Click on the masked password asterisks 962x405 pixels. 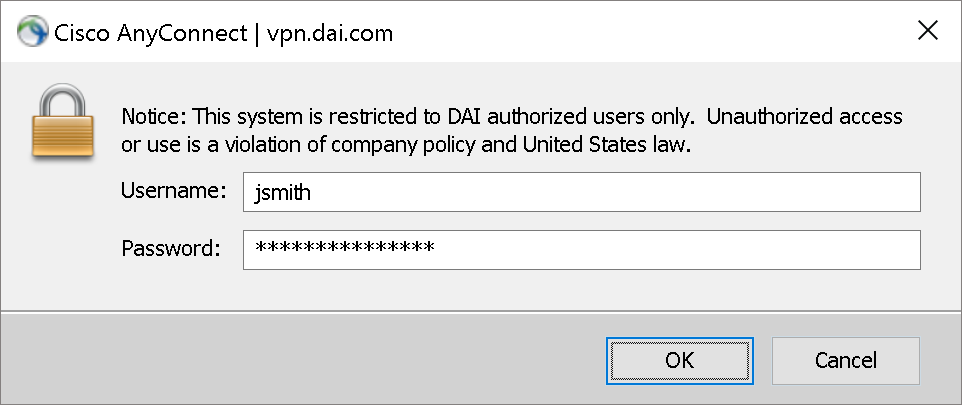pos(345,248)
